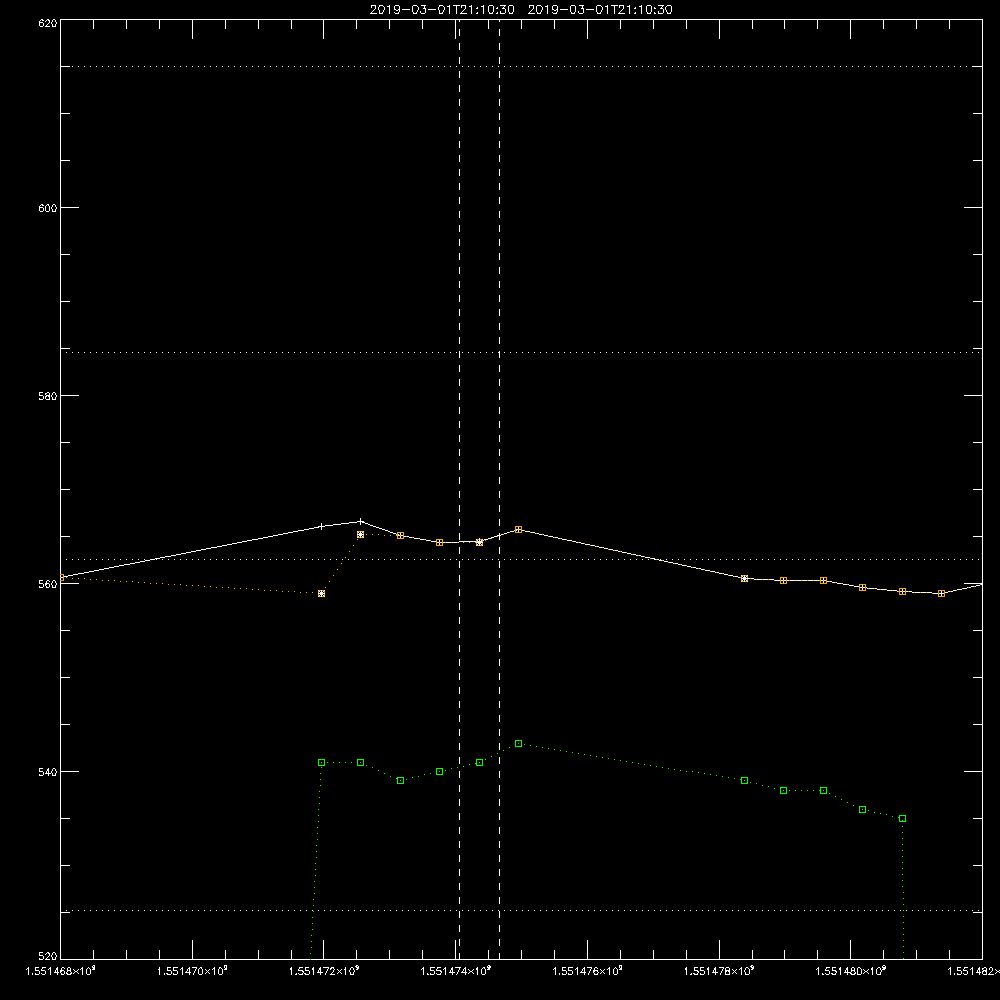Select the last green square before the drop
1000x1000 pixels.
click(x=902, y=818)
